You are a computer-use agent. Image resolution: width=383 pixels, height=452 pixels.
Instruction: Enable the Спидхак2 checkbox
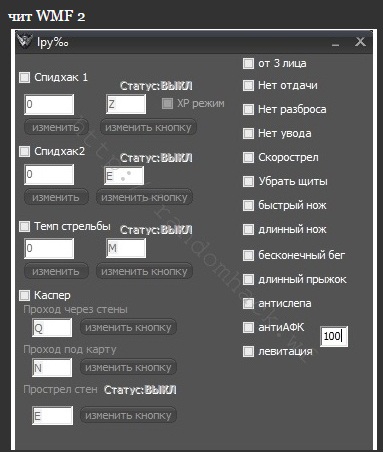(x=24, y=151)
